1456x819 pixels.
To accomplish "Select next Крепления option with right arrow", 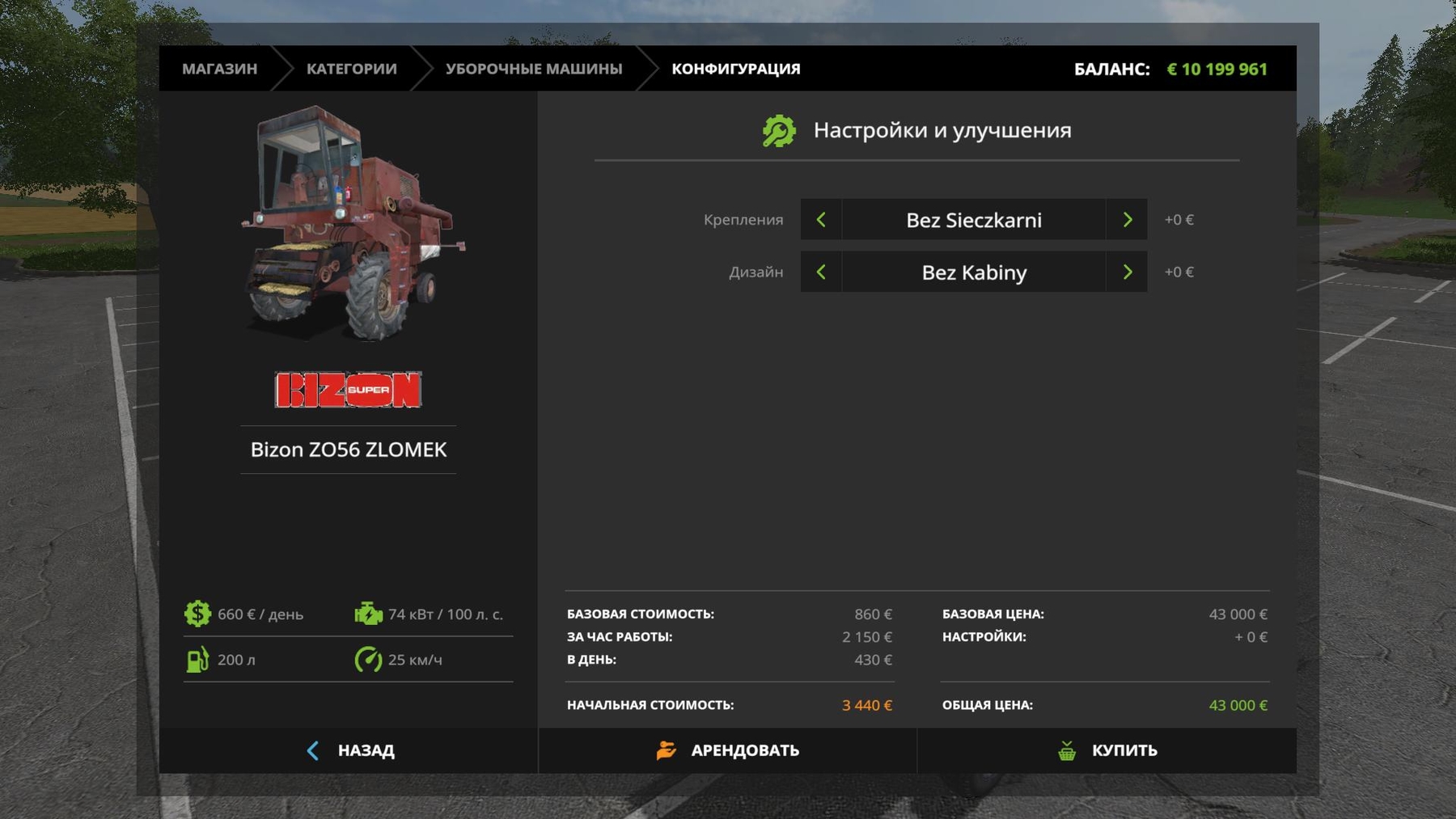I will click(1127, 219).
